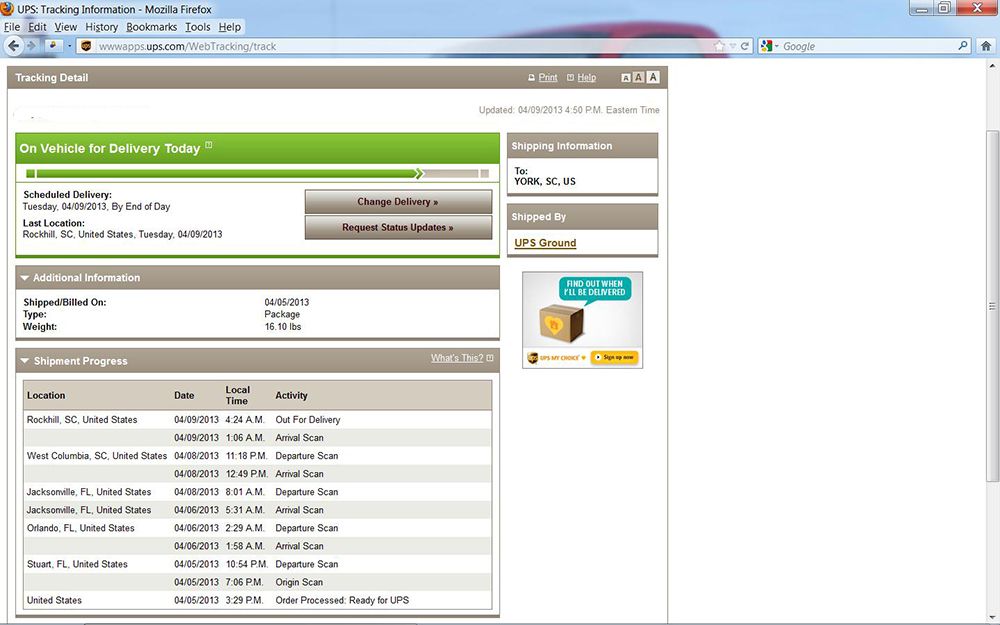Open the Edit menu

point(37,27)
